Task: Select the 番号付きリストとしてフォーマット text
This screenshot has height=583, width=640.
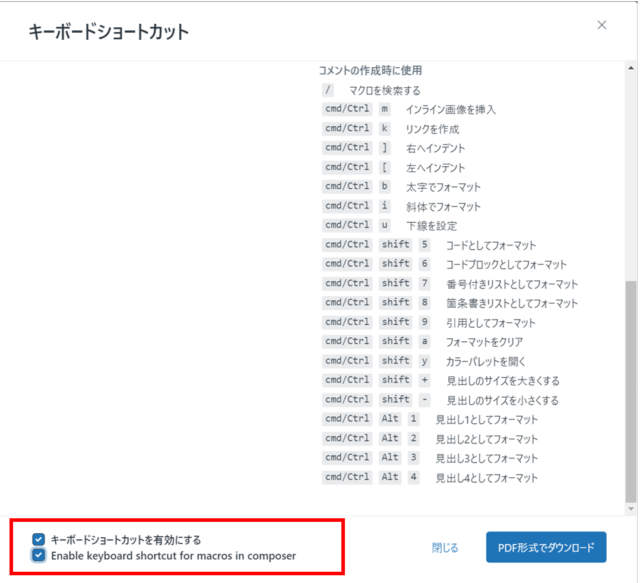Action: (x=512, y=284)
